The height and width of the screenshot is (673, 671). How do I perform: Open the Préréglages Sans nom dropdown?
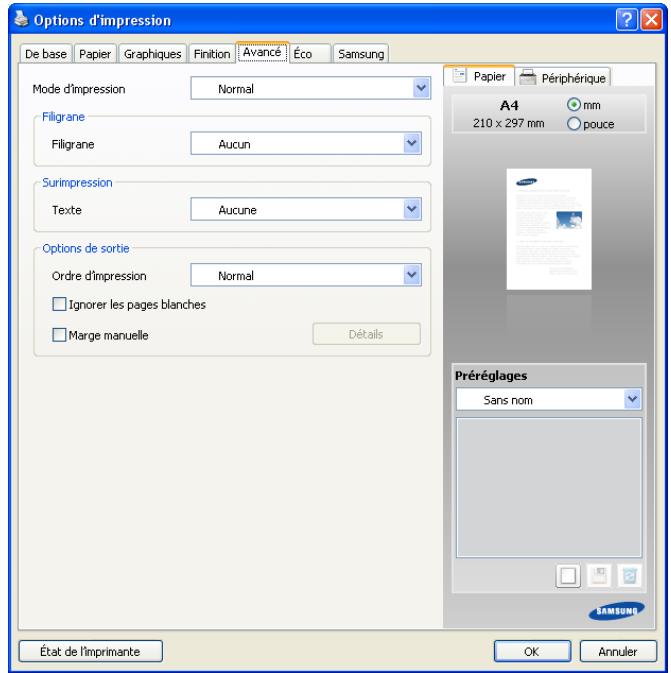point(549,400)
